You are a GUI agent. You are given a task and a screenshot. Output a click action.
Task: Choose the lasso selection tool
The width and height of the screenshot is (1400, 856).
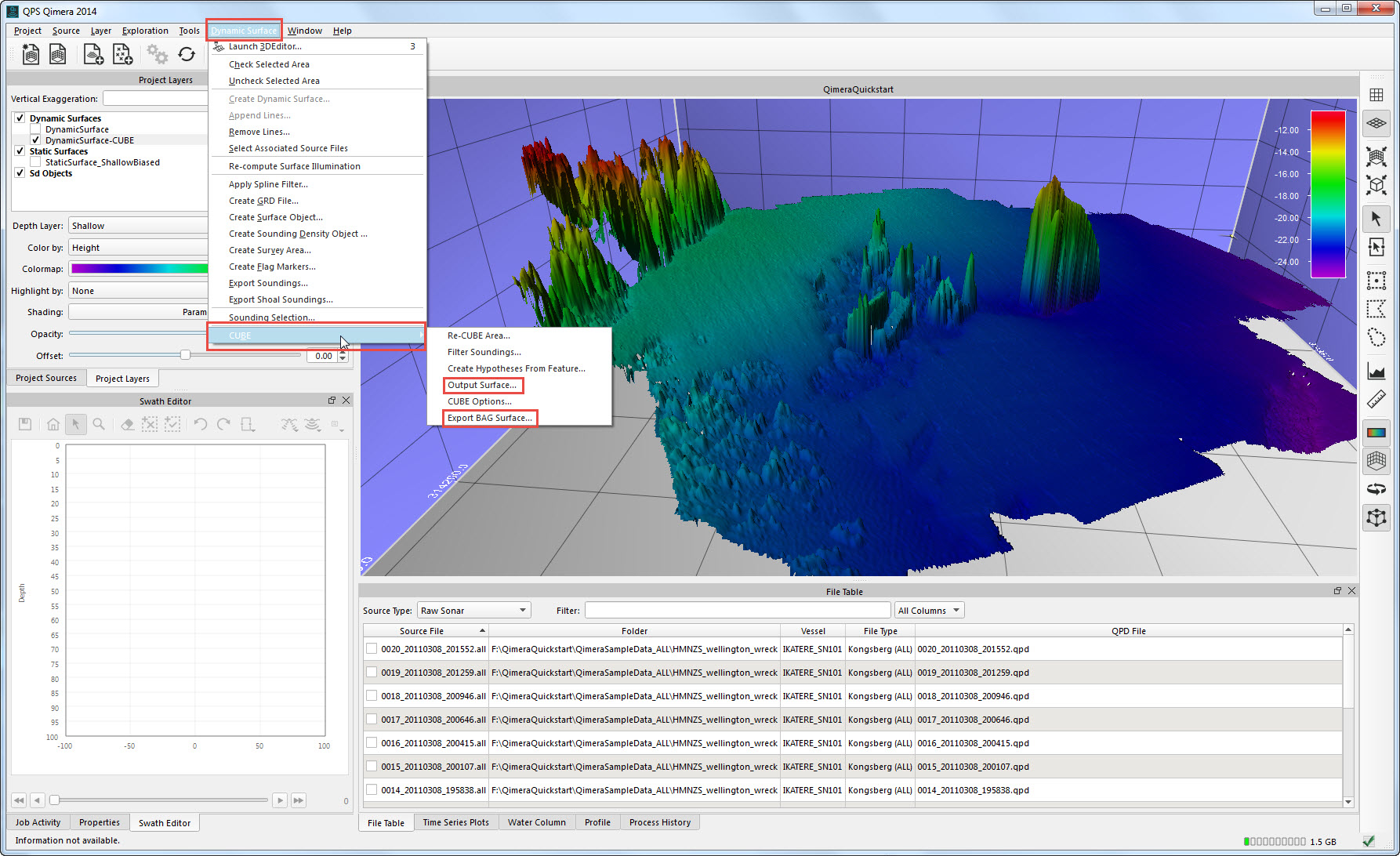click(x=1376, y=338)
